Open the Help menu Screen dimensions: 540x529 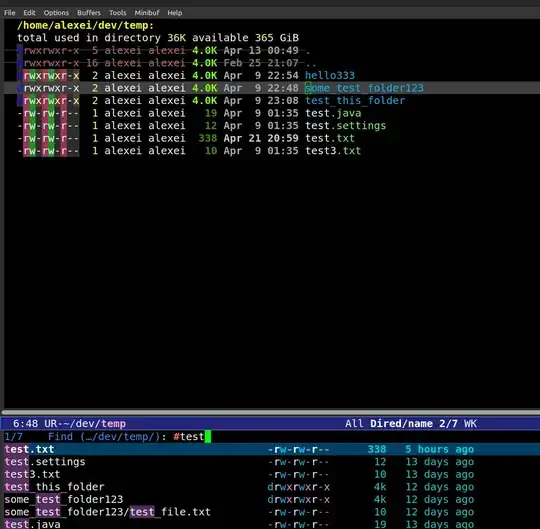(175, 13)
